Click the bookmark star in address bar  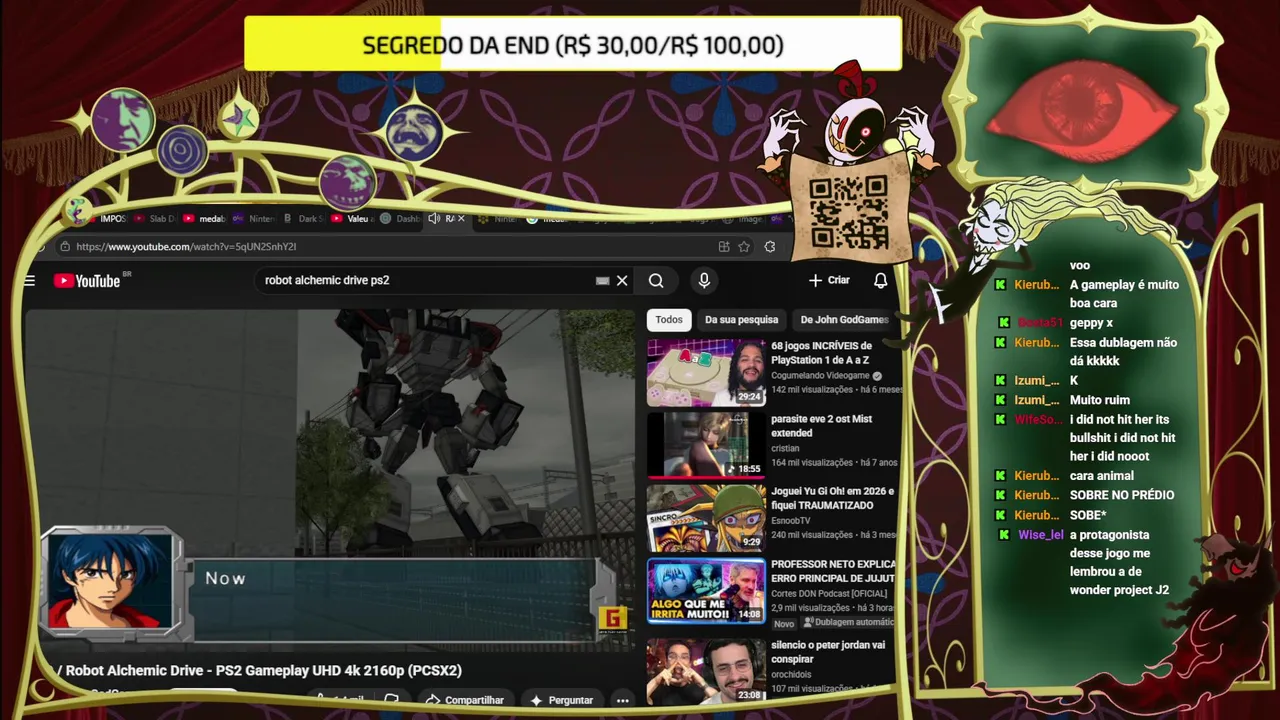[744, 247]
